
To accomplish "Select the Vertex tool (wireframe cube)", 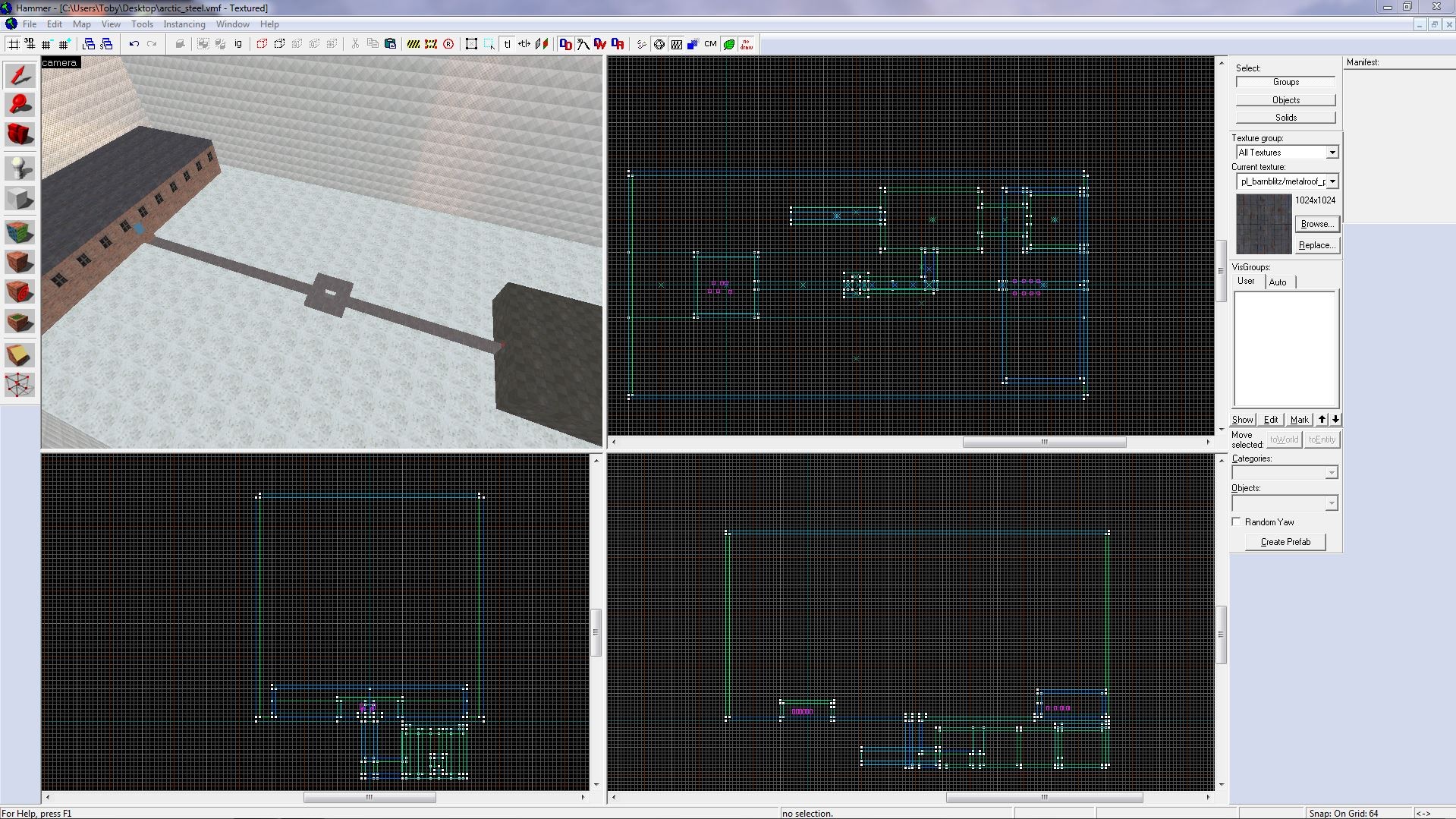I will point(20,385).
